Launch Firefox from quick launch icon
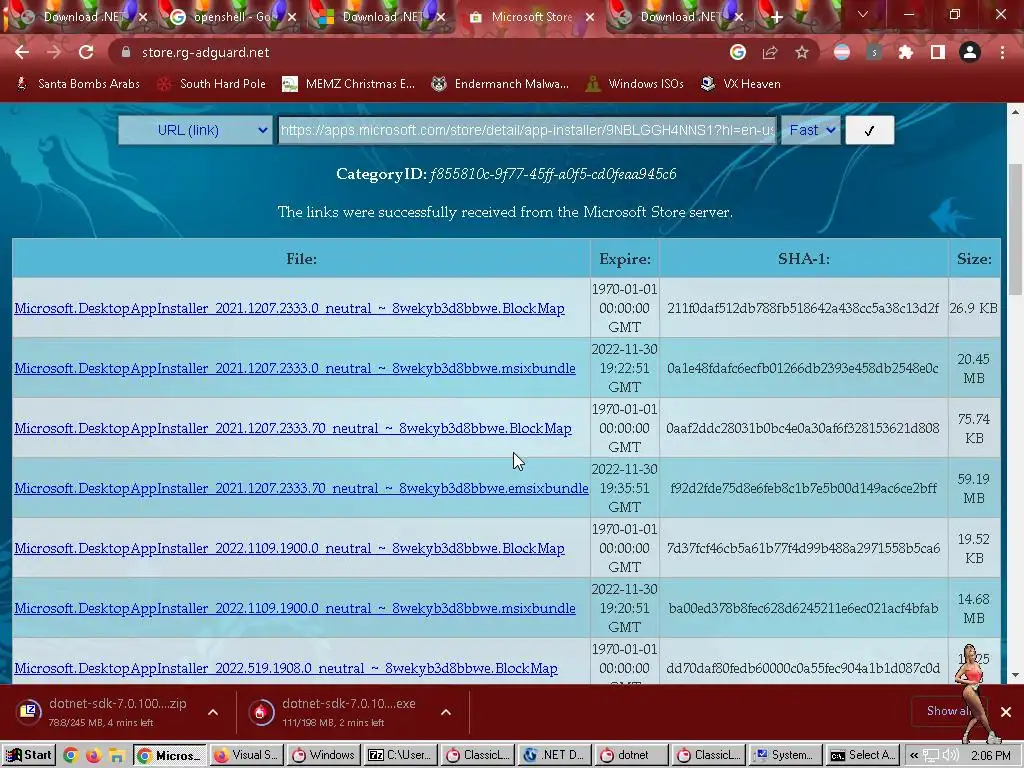 point(93,756)
